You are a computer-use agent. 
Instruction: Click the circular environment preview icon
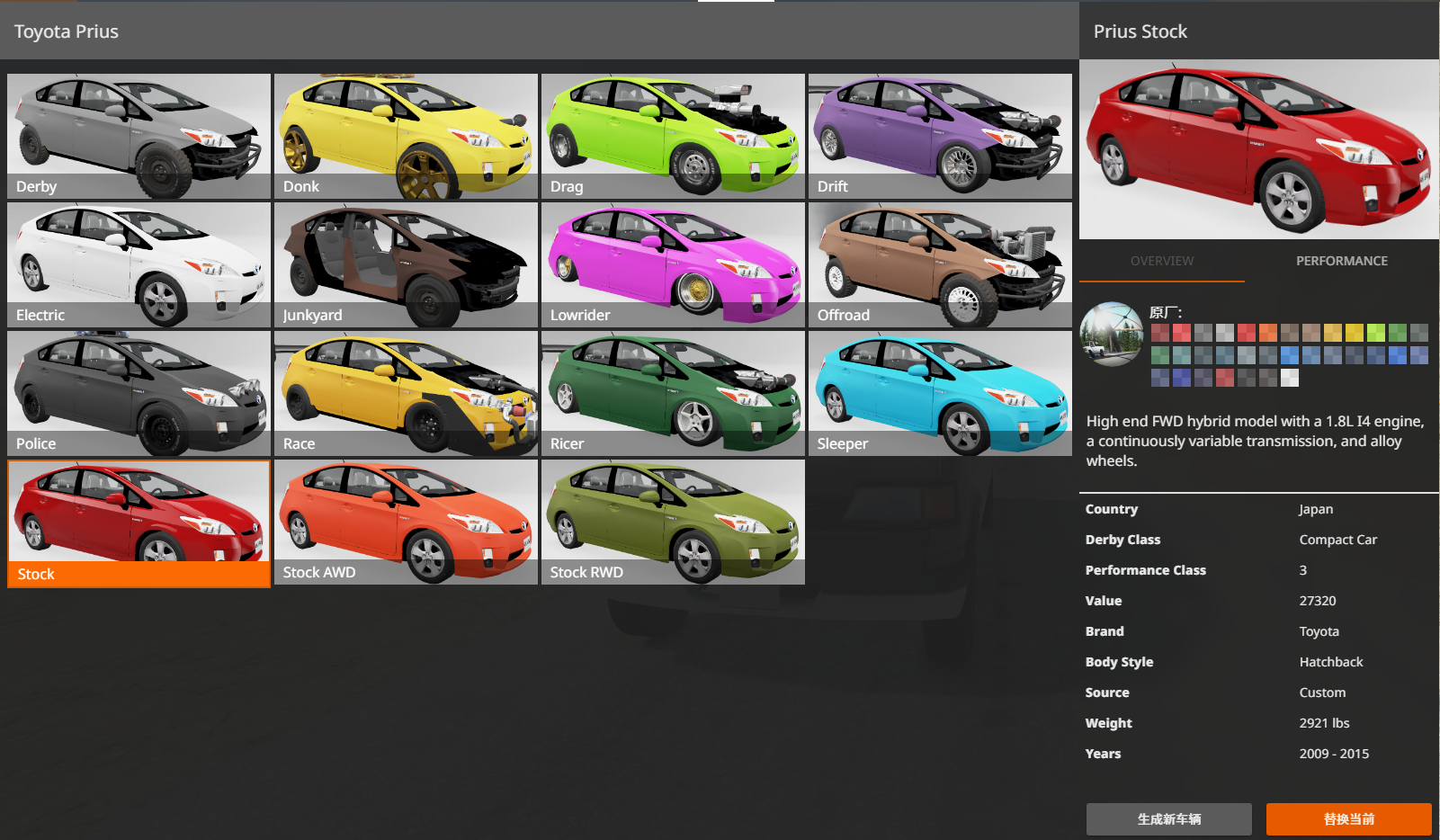coord(1112,334)
